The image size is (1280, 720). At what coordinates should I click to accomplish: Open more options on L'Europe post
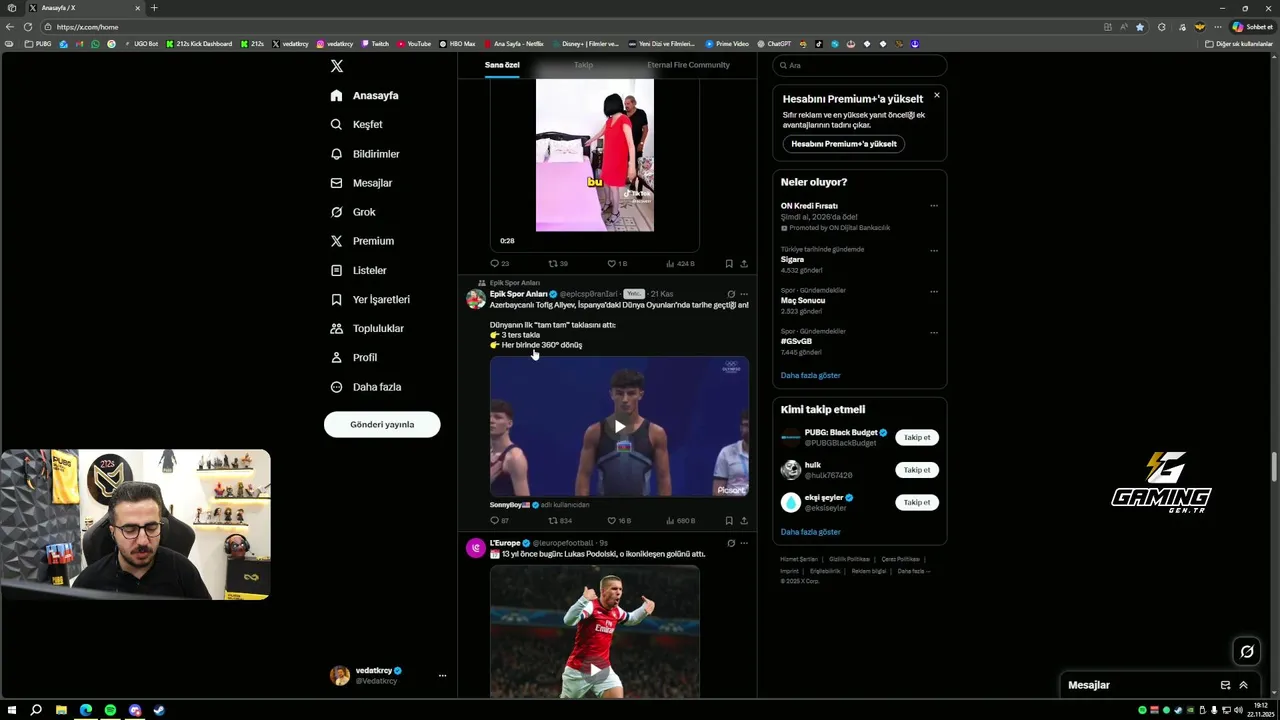[x=743, y=543]
